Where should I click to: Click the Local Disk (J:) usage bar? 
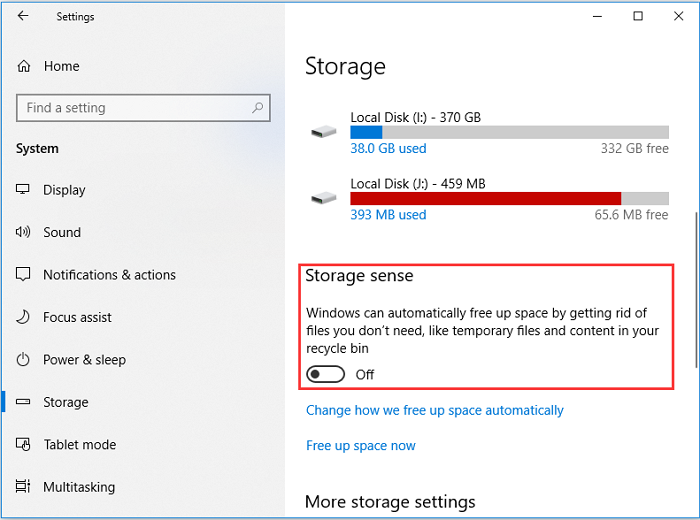pos(509,198)
